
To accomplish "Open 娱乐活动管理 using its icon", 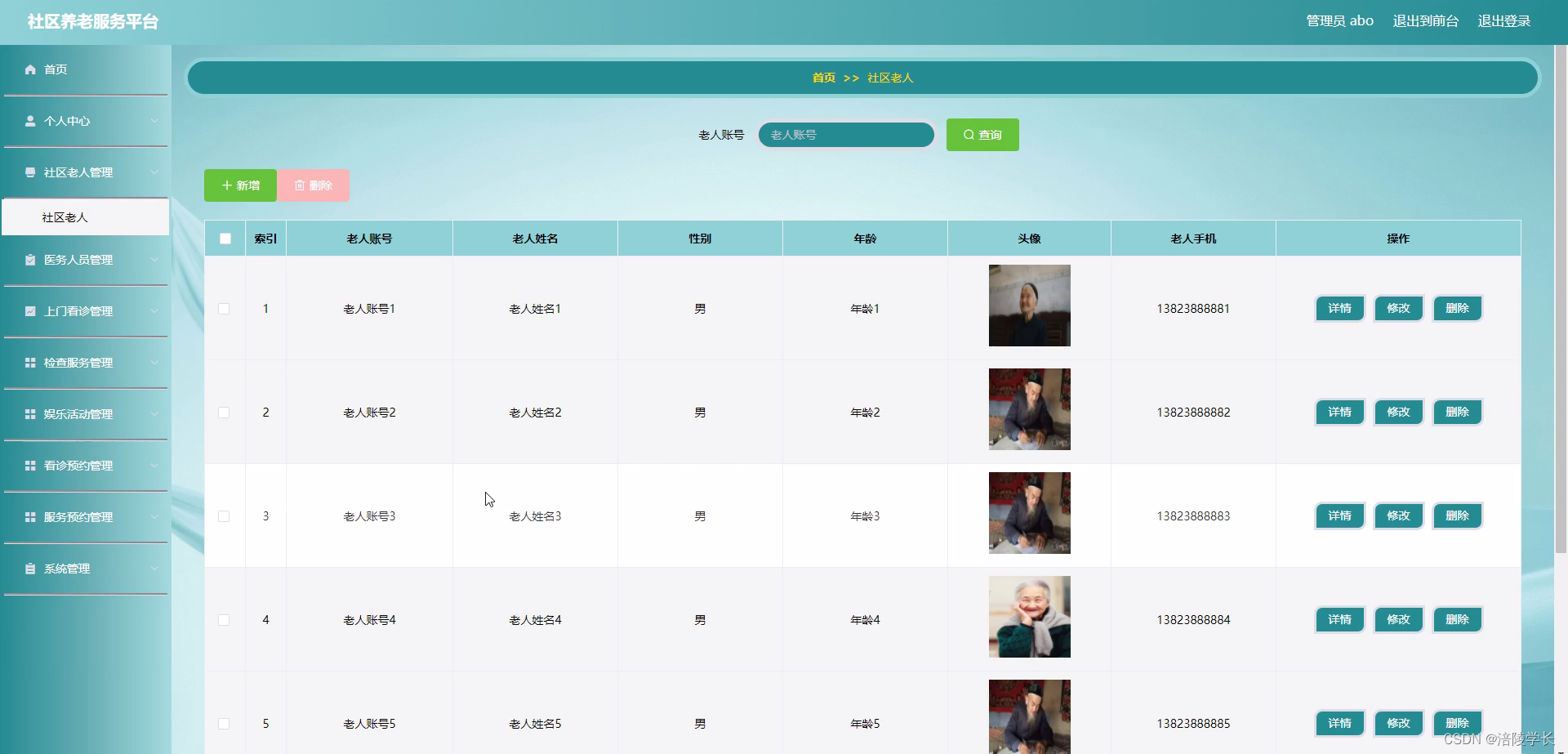I will coord(29,414).
